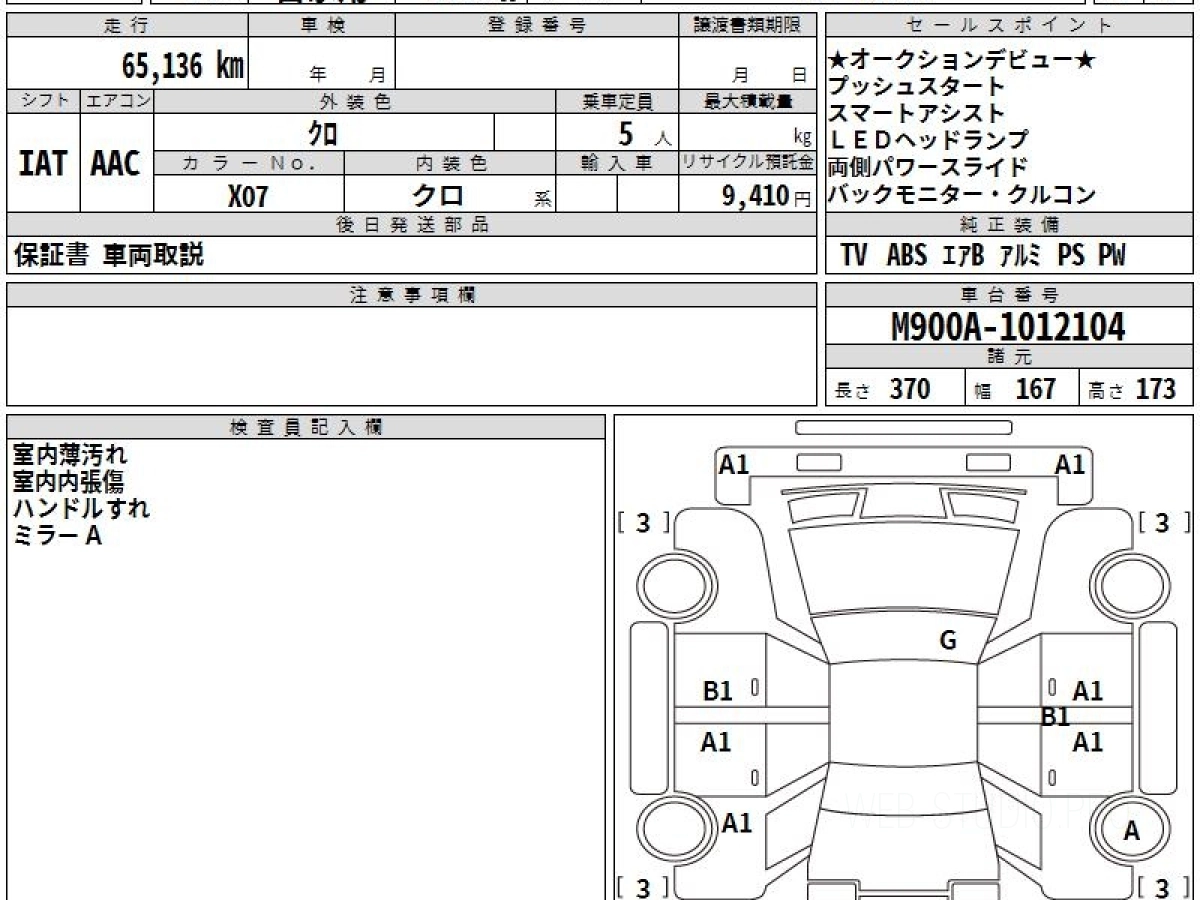This screenshot has width=1200, height=900.
Task: Click the A1 mark at top-right bumper corner
Action: [x=1070, y=464]
